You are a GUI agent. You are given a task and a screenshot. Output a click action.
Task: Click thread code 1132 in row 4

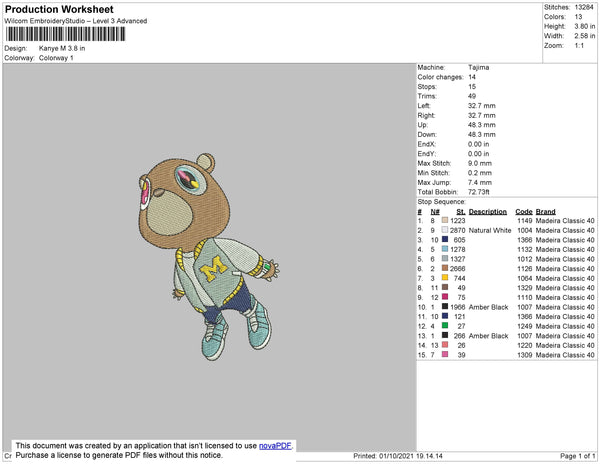click(525, 249)
